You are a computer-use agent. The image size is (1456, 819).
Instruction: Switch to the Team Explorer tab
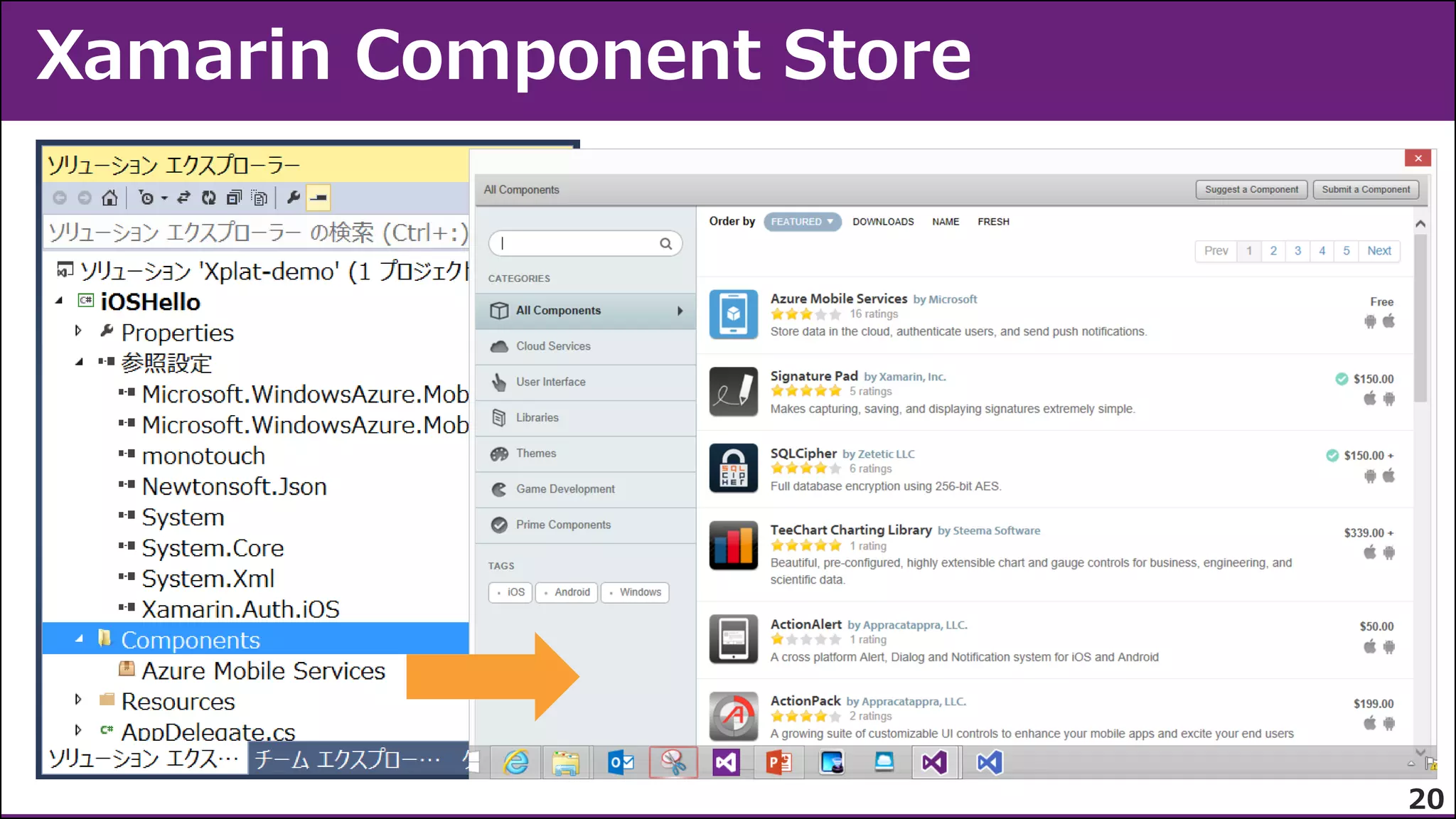point(347,759)
